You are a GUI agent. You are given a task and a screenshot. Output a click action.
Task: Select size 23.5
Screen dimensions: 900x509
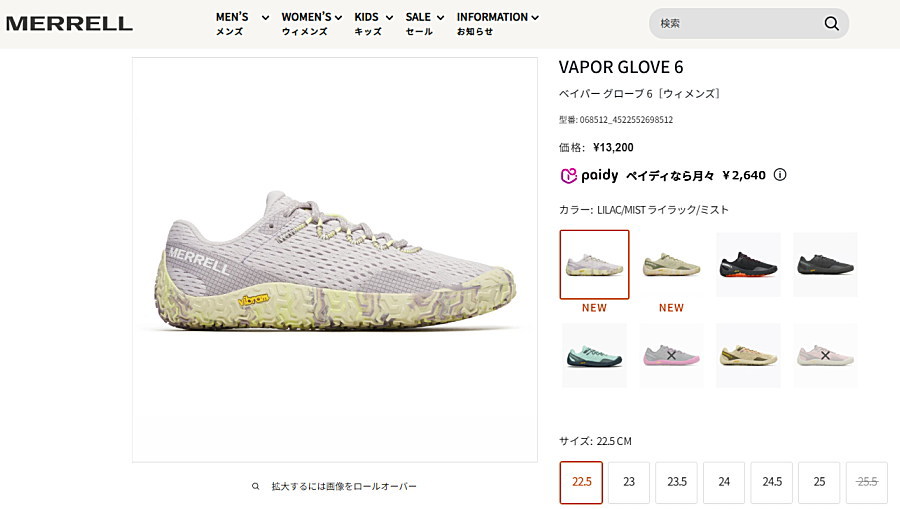pyautogui.click(x=677, y=482)
